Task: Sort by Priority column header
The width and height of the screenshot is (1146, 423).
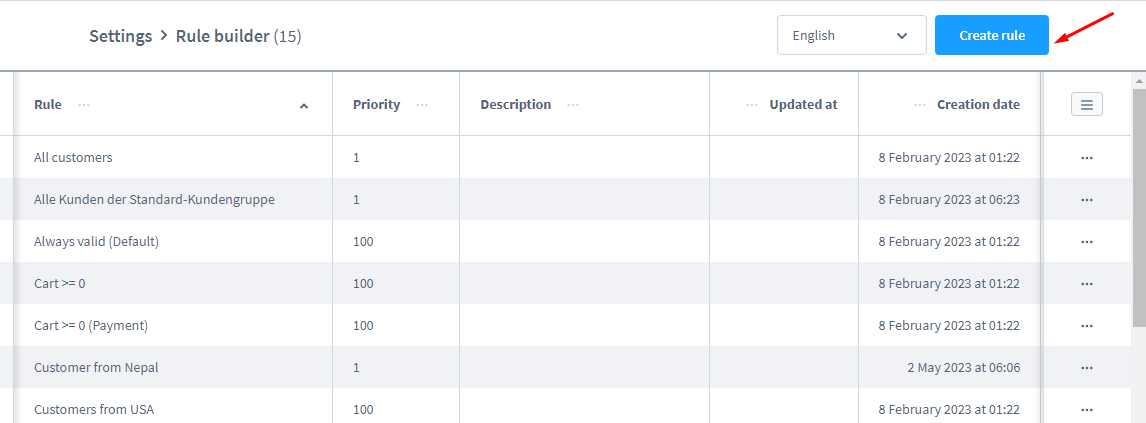Action: click(376, 105)
